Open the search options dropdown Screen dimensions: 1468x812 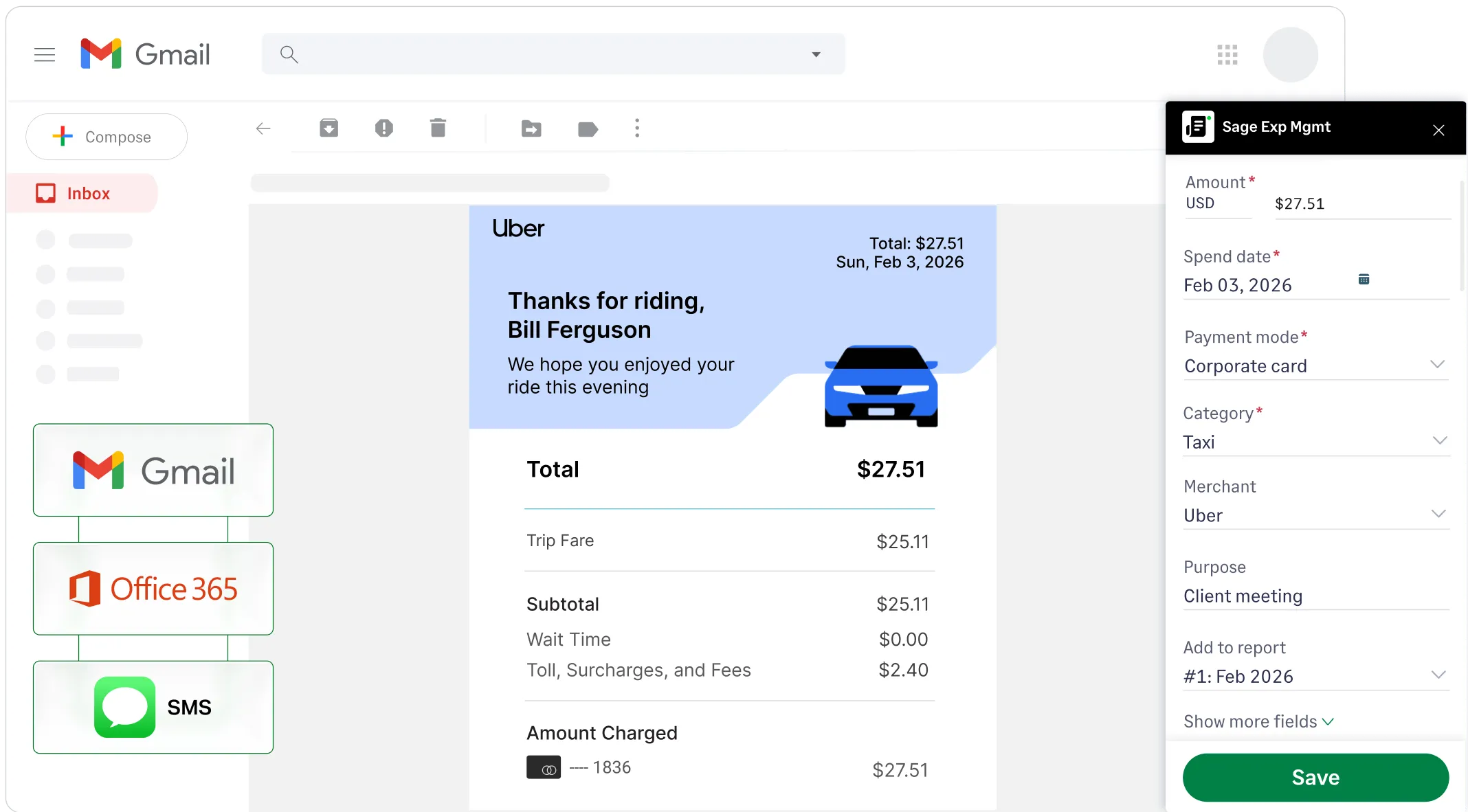(x=816, y=54)
